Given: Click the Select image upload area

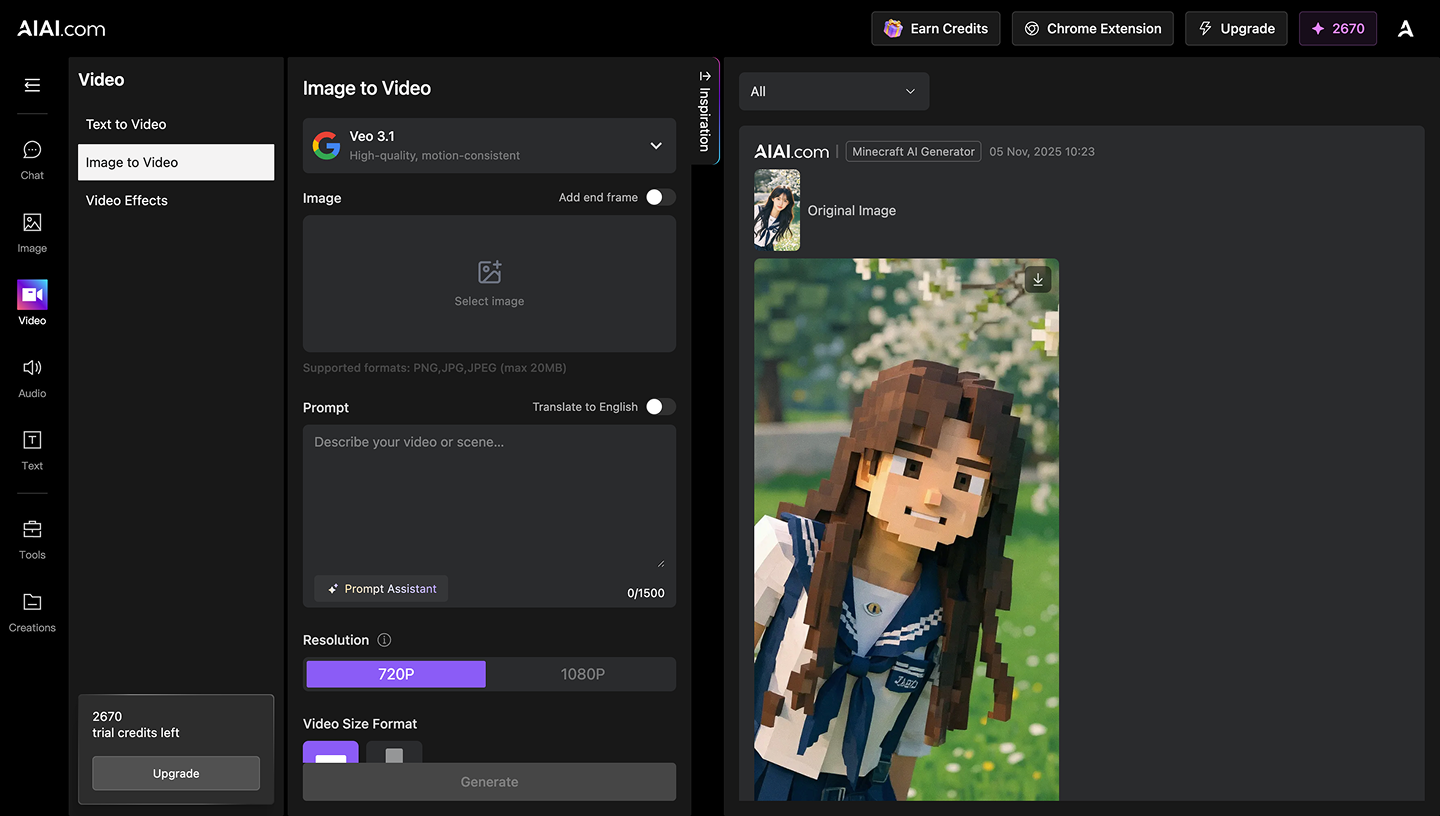Looking at the screenshot, I should (489, 284).
